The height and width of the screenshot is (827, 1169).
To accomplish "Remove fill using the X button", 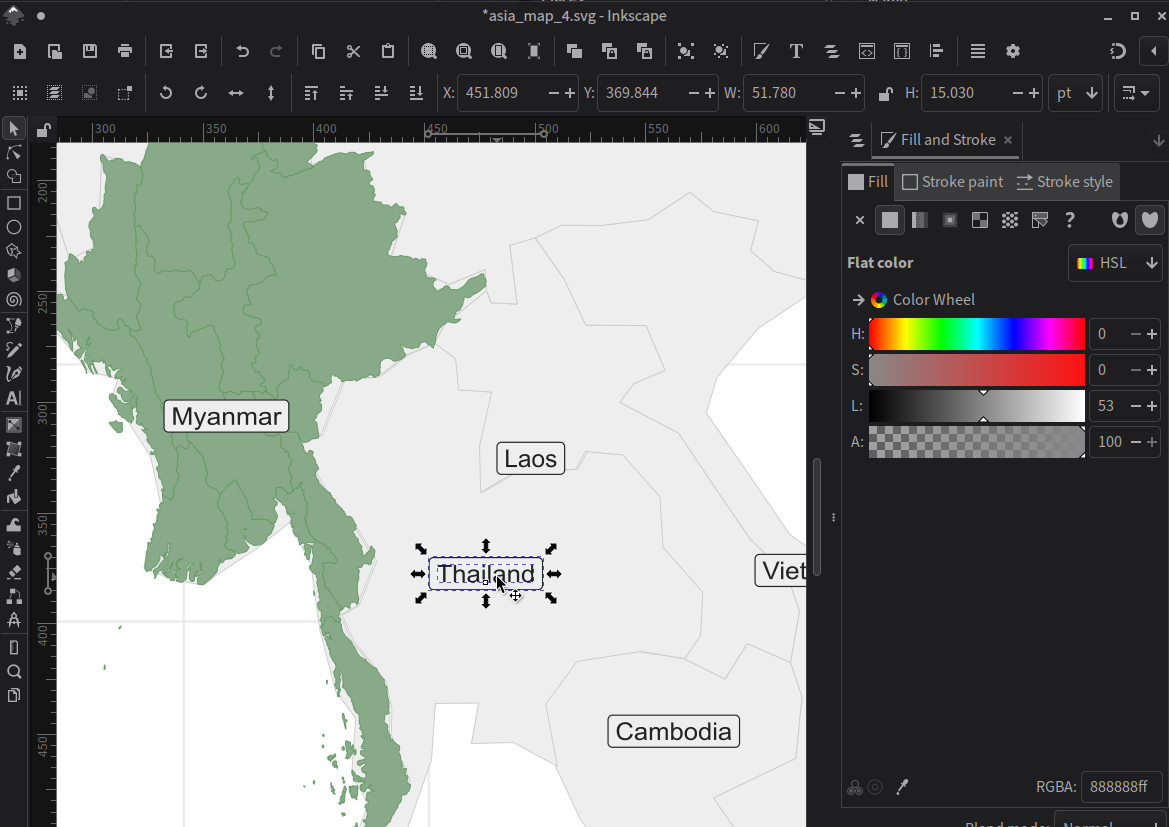I will point(858,220).
